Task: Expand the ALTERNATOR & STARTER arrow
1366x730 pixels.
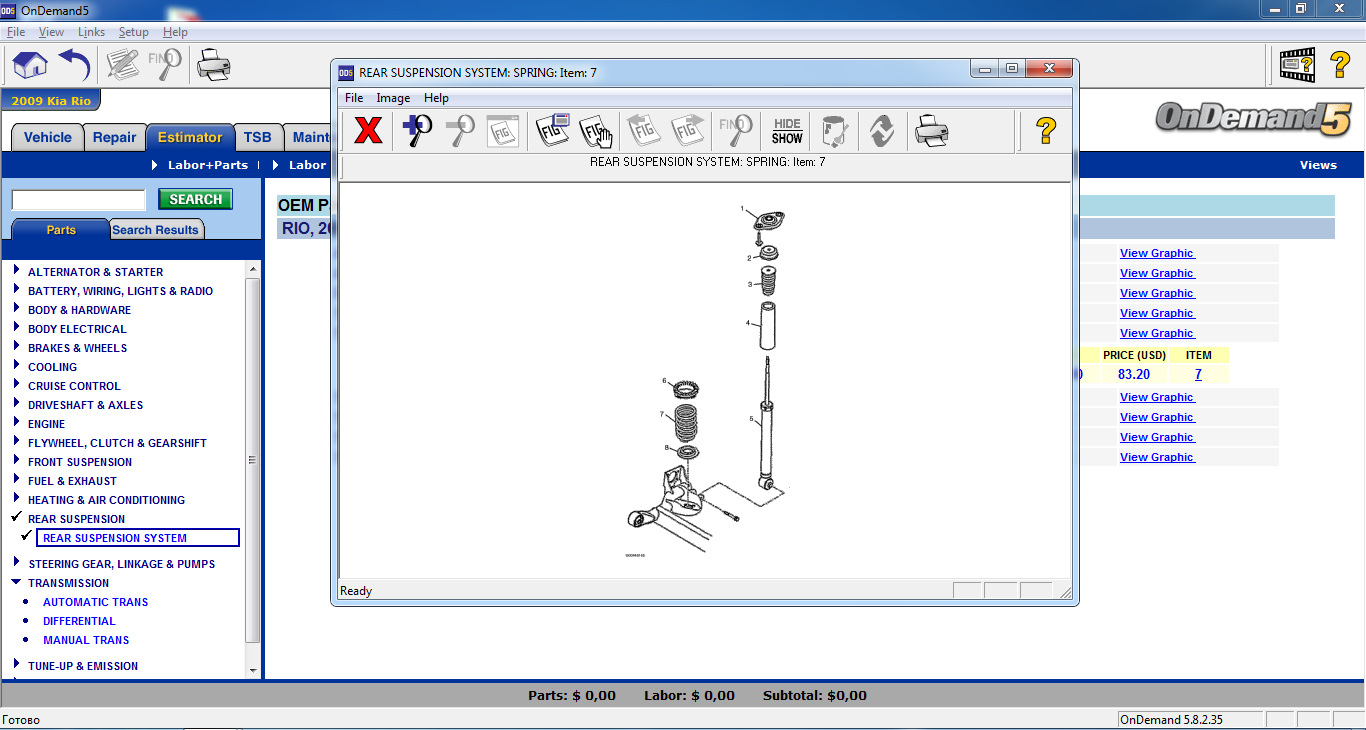Action: coord(17,271)
